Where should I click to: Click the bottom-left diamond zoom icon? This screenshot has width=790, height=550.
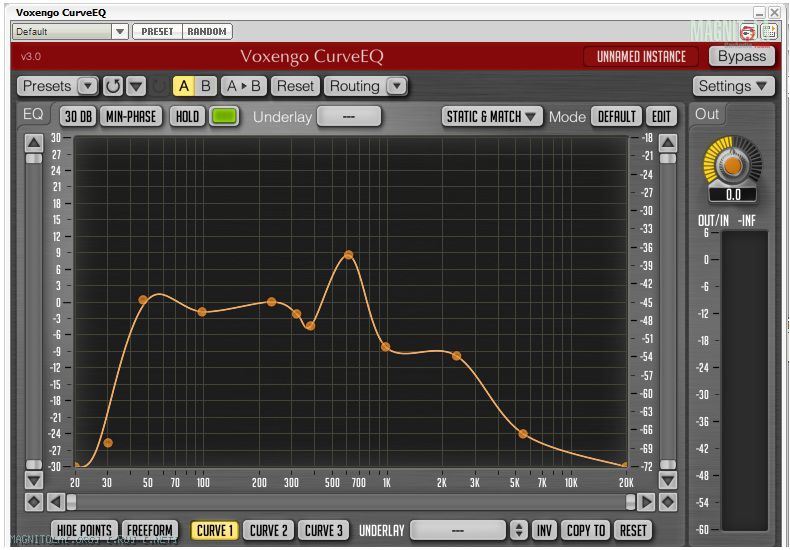34,502
